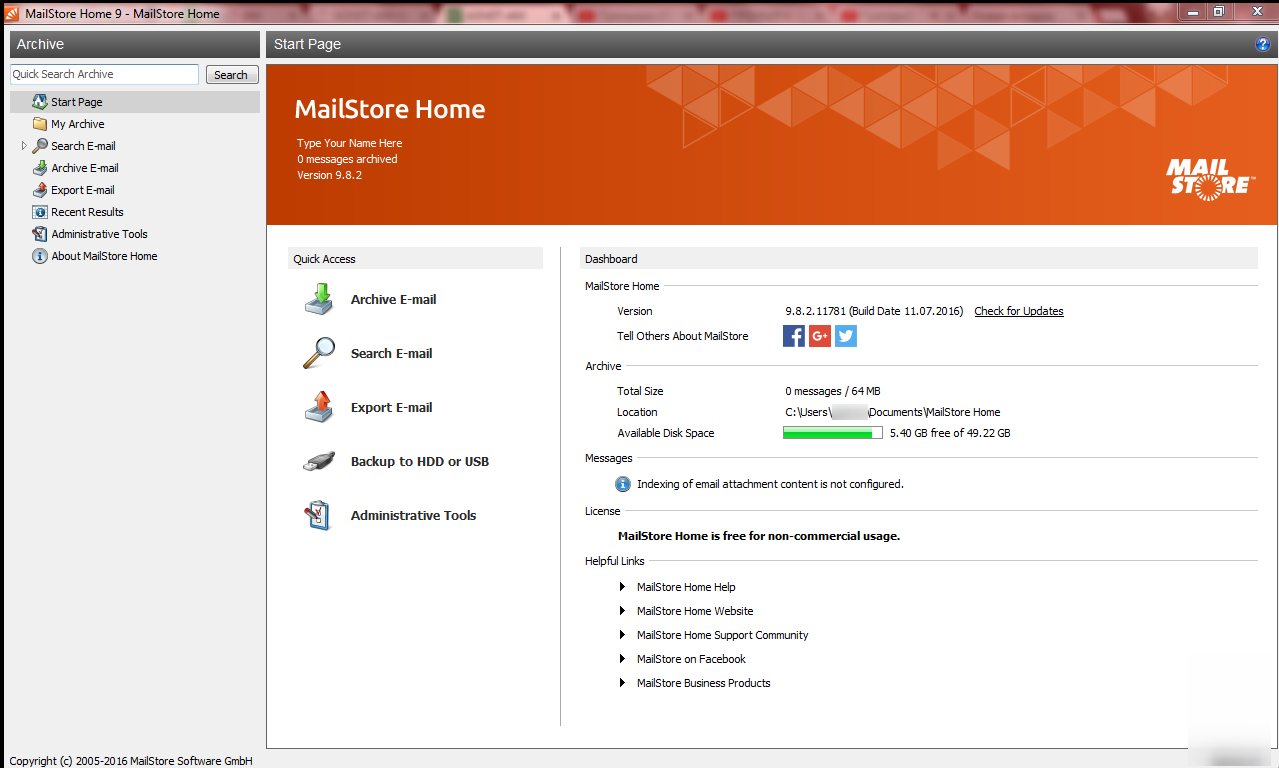1279x768 pixels.
Task: Click the Start Page icon in sidebar
Action: point(40,102)
